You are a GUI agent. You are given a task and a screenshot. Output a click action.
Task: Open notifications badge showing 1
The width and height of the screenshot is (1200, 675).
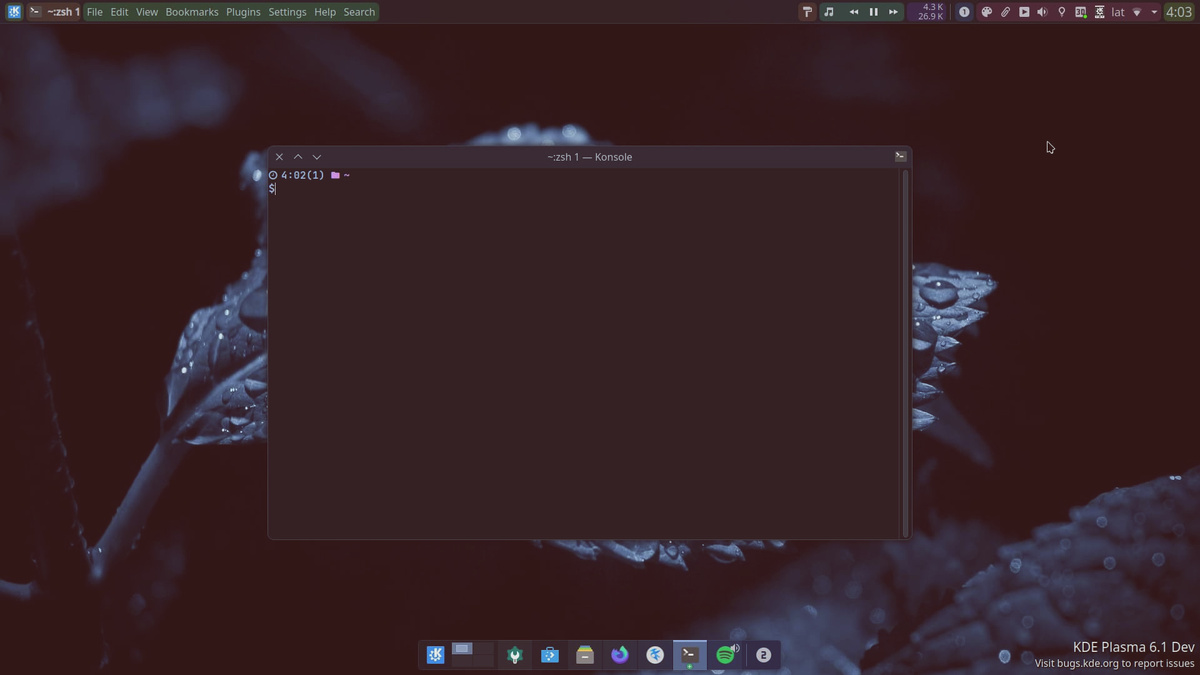pyautogui.click(x=964, y=12)
